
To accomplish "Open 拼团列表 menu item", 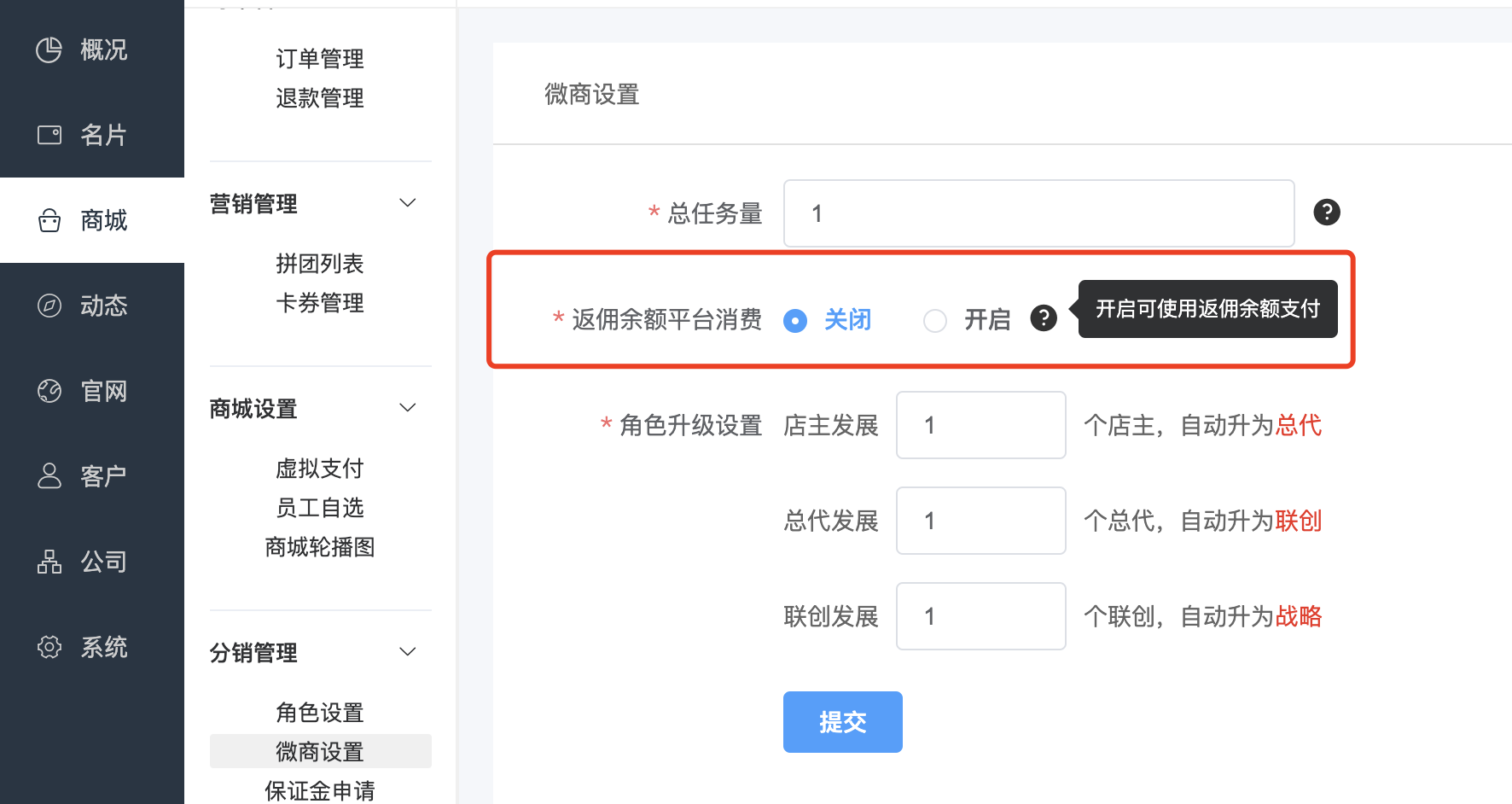I will tap(320, 264).
